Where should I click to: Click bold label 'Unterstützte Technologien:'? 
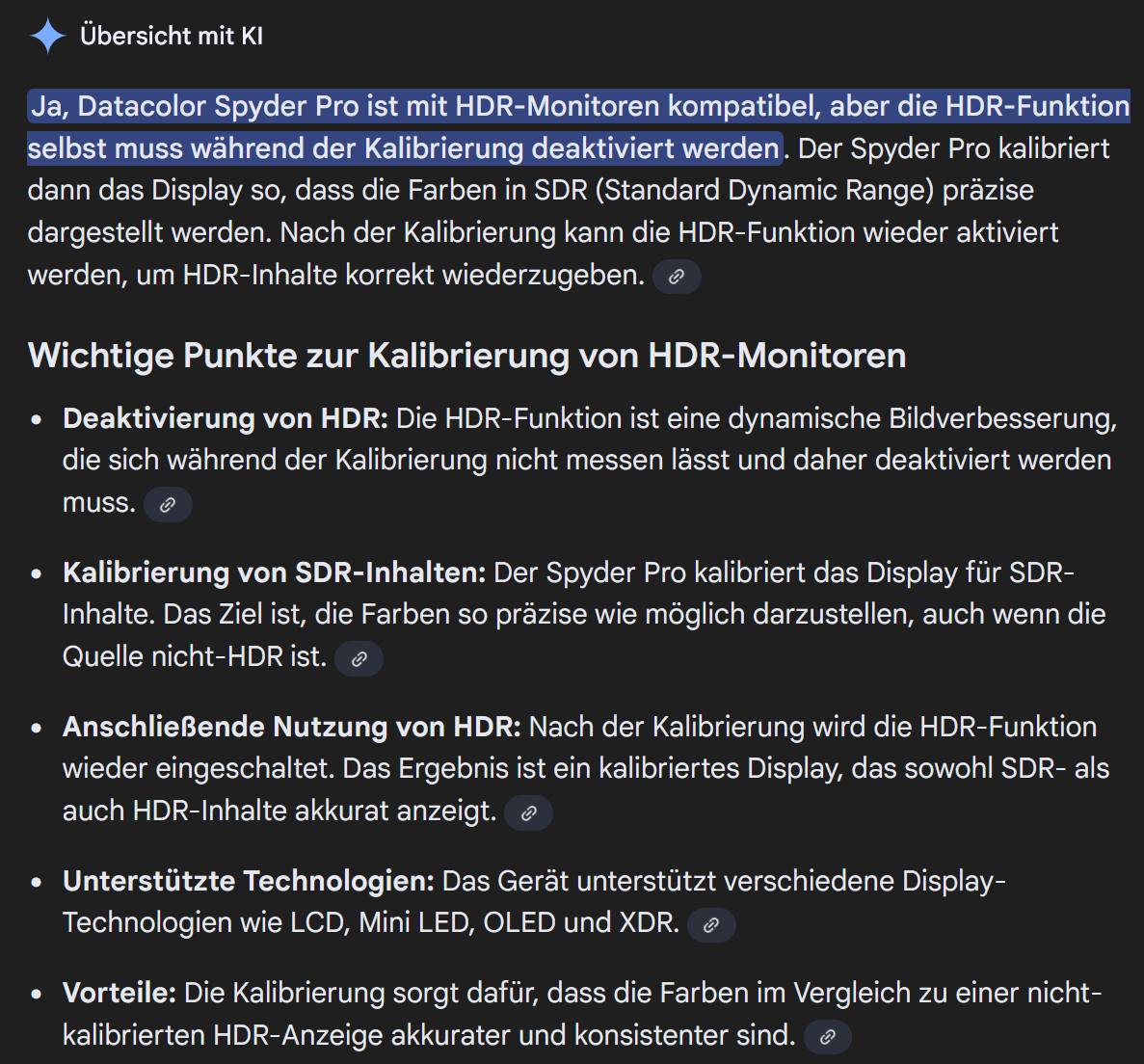click(249, 881)
